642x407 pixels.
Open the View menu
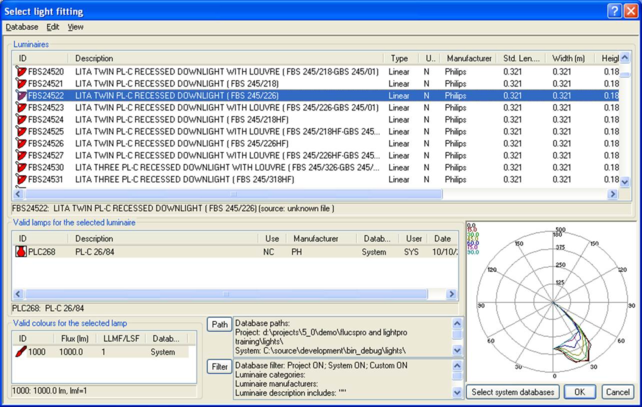click(x=76, y=27)
